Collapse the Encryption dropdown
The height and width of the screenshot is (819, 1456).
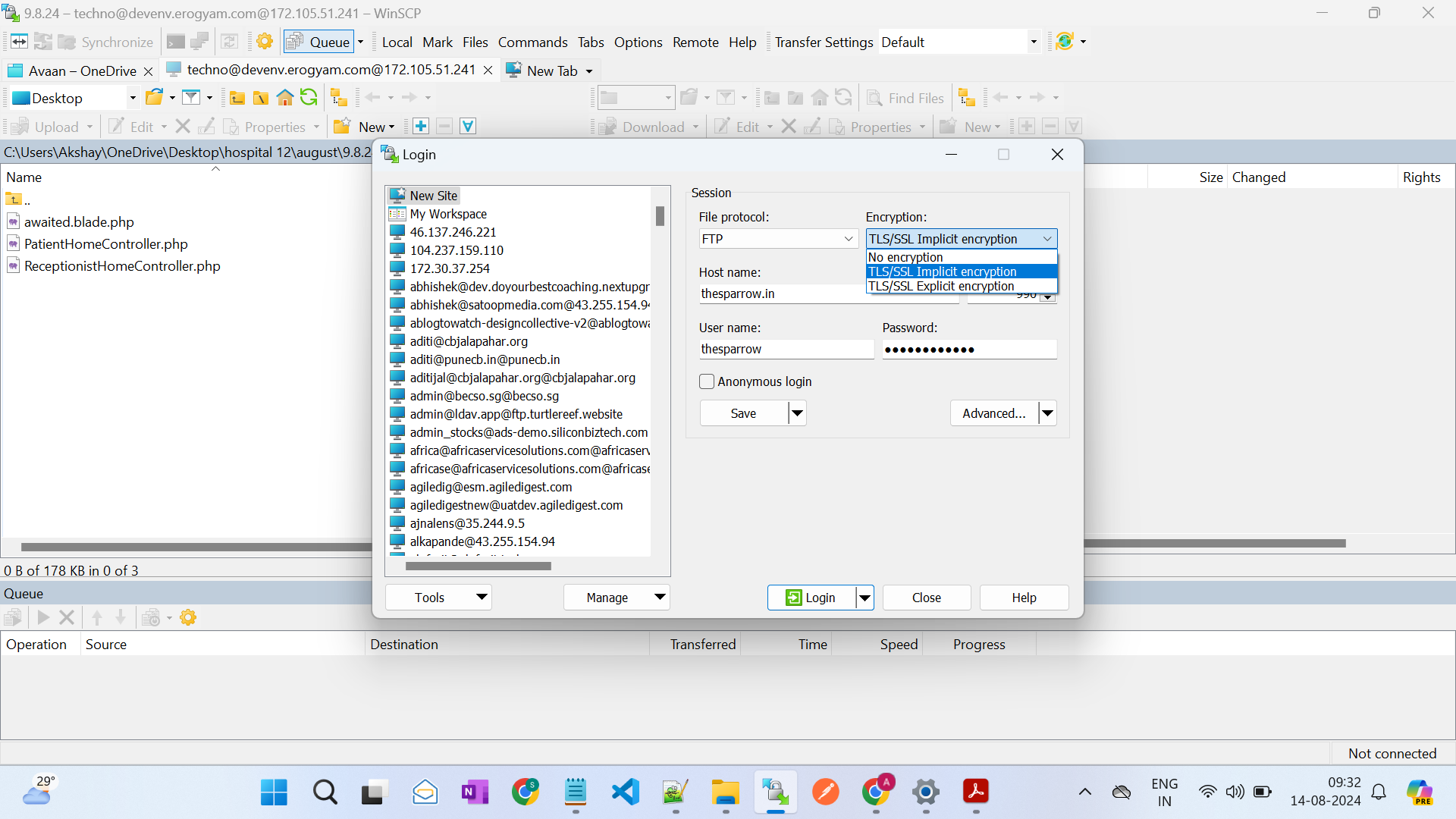coord(1047,239)
